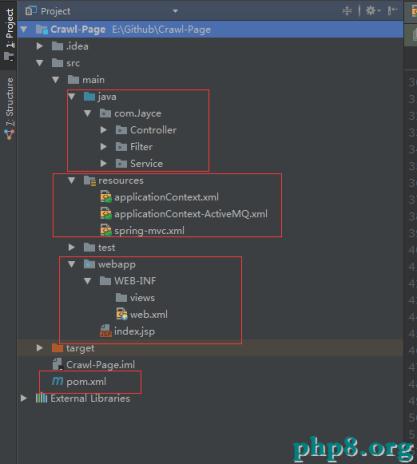Click the WEB-INF folder icon

105,281
